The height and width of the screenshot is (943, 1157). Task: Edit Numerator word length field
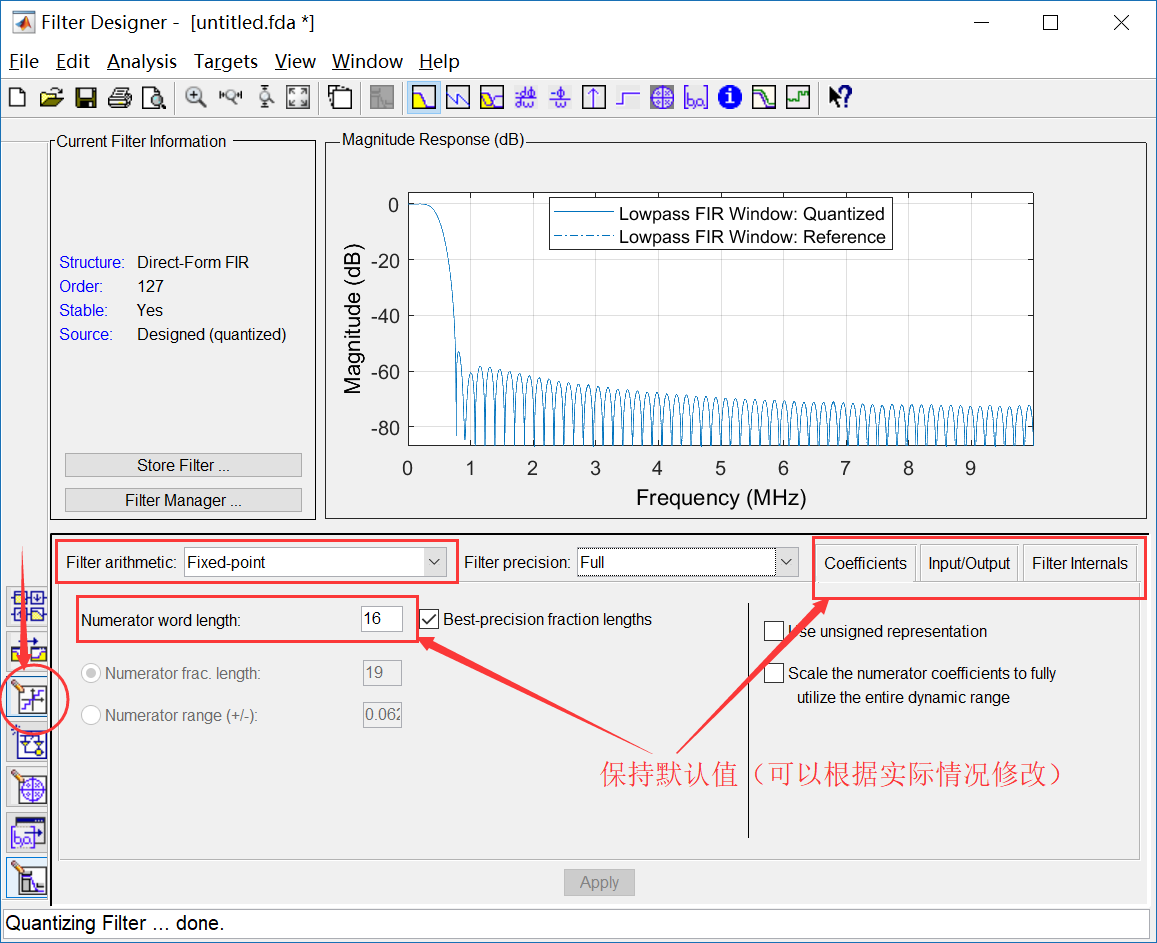point(381,619)
